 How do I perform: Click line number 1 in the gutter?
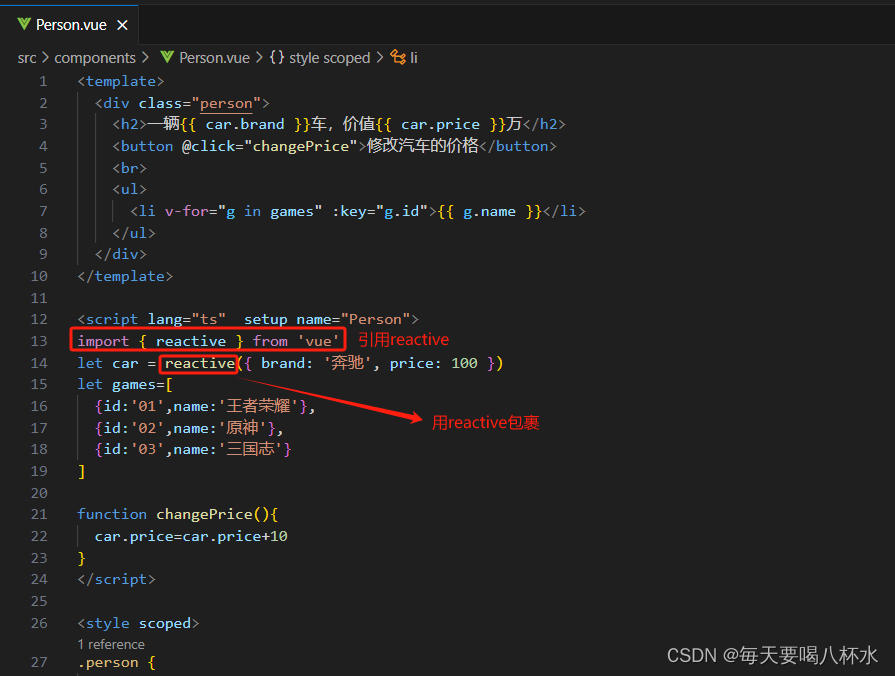click(x=43, y=82)
